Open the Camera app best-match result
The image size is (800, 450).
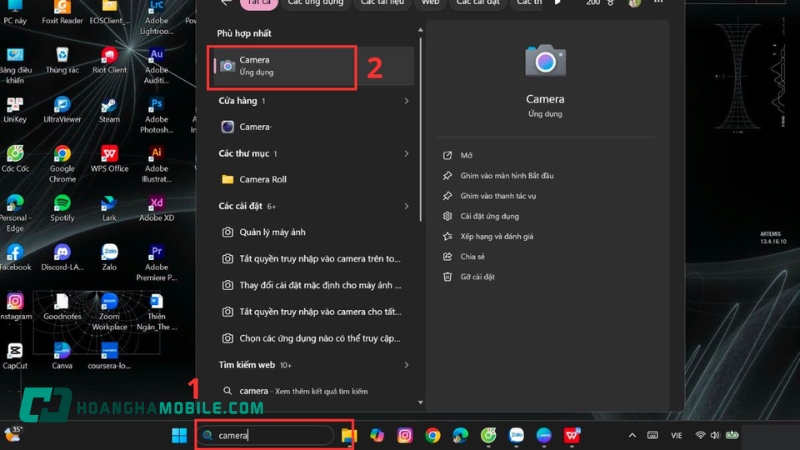[313, 66]
